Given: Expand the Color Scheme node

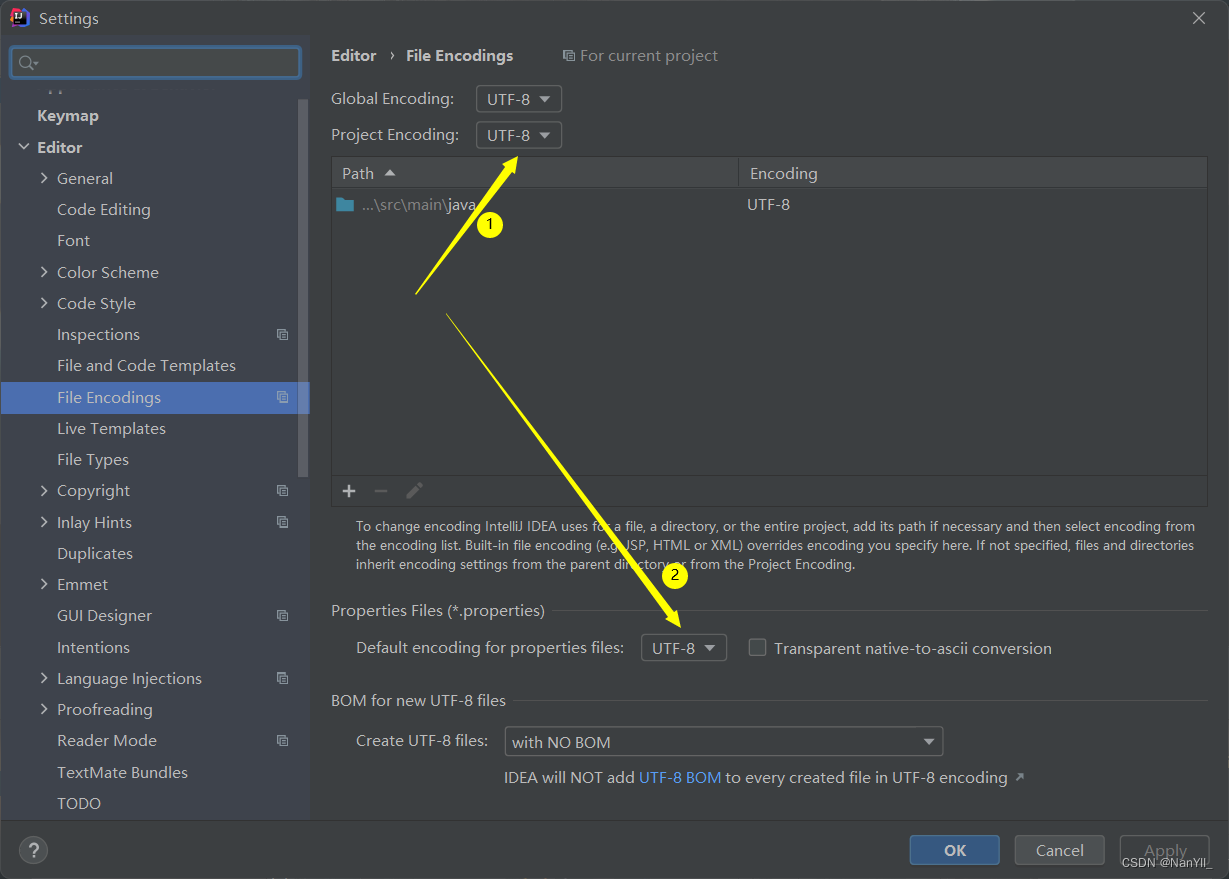Looking at the screenshot, I should pos(44,272).
